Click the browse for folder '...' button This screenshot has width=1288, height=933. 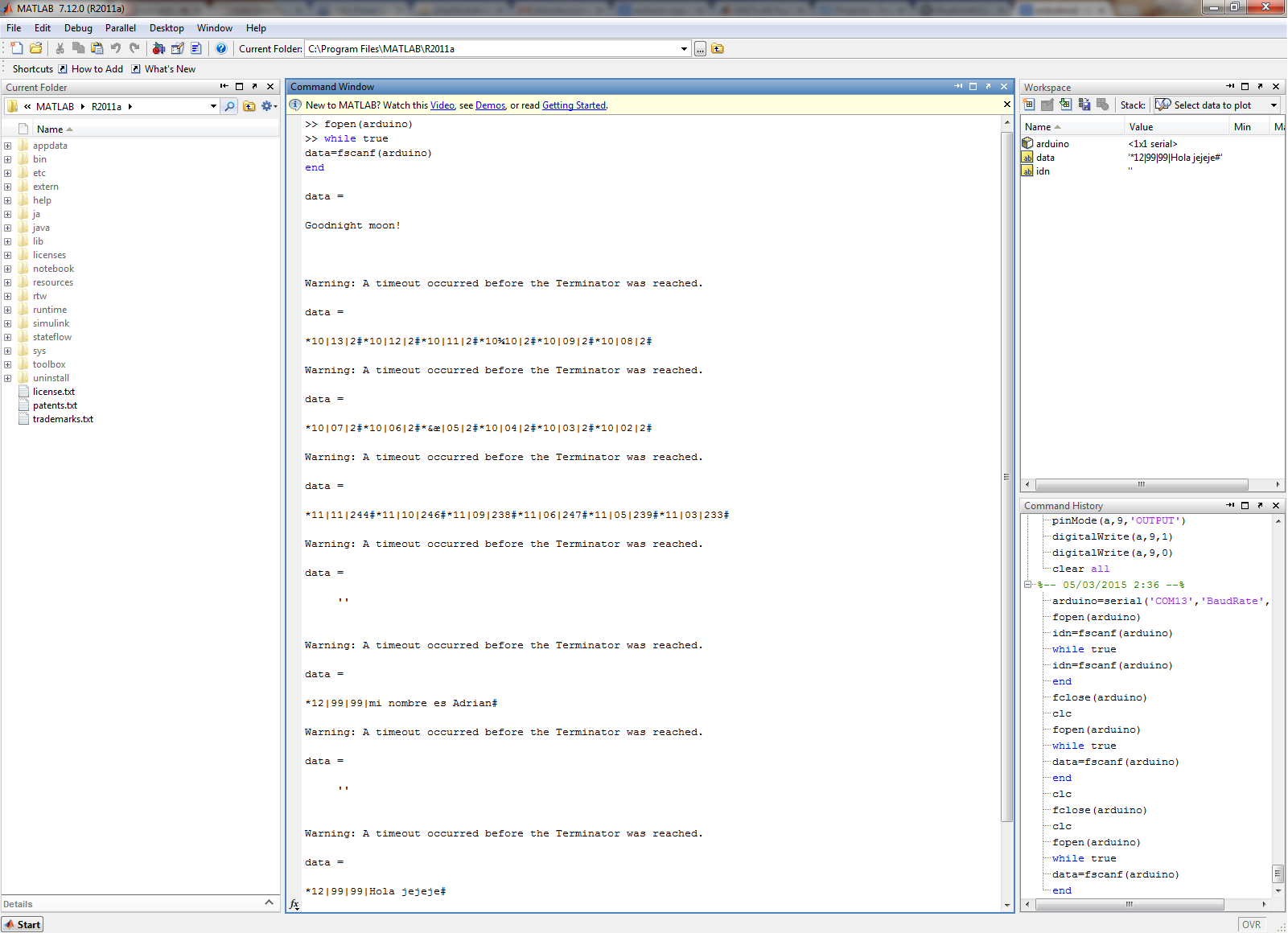pyautogui.click(x=701, y=49)
